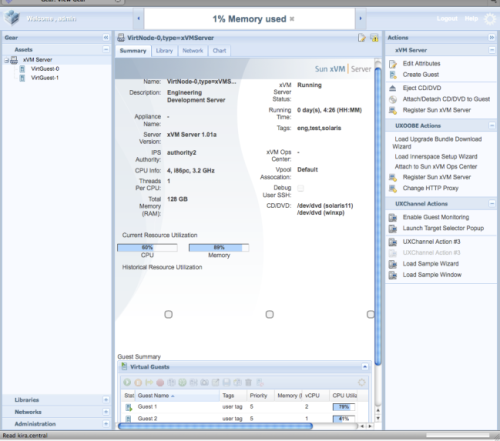Click the trash delete icon in guests toolbar
Screen dimensions: 500x441
[248, 382]
